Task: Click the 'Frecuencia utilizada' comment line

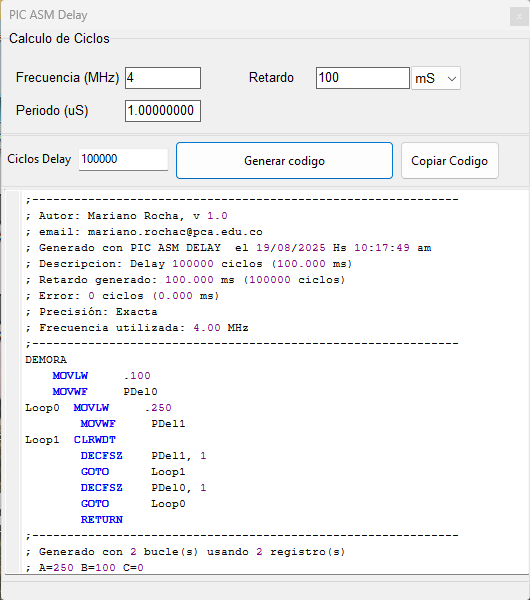Action: point(137,328)
